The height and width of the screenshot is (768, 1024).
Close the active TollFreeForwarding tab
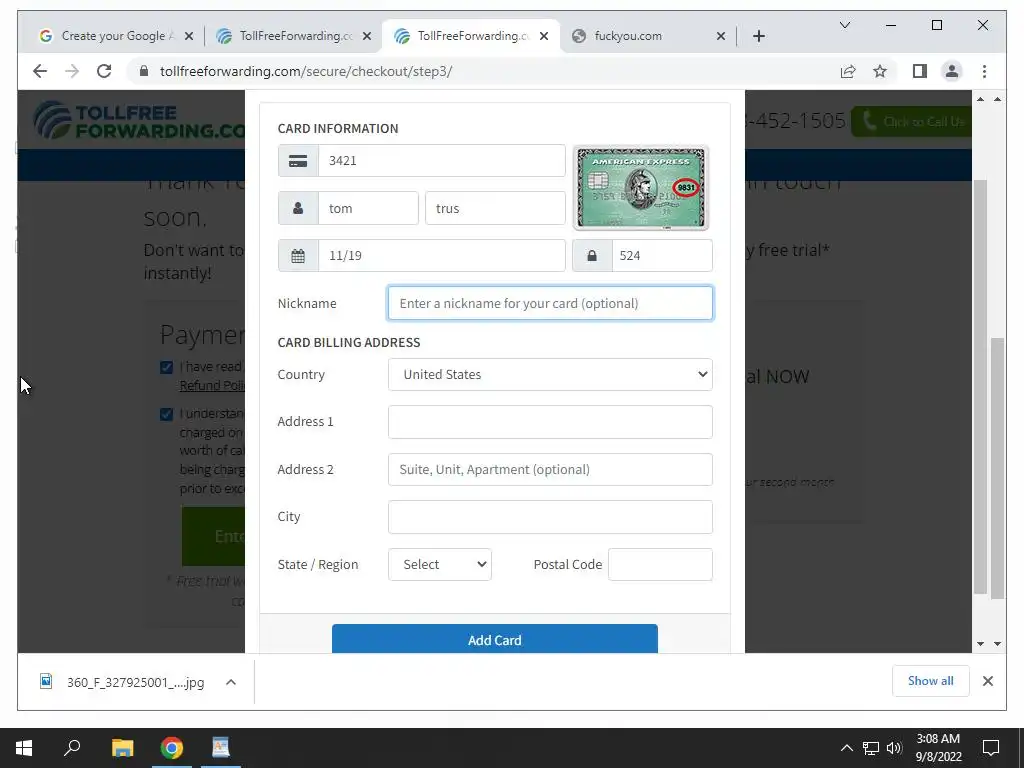(x=544, y=36)
